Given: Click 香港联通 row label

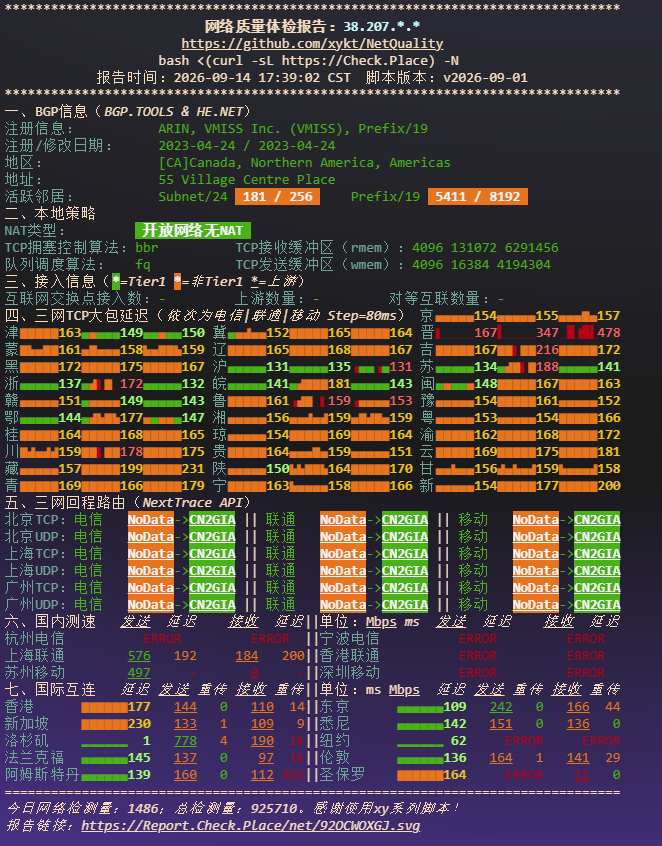Looking at the screenshot, I should click(x=350, y=656).
